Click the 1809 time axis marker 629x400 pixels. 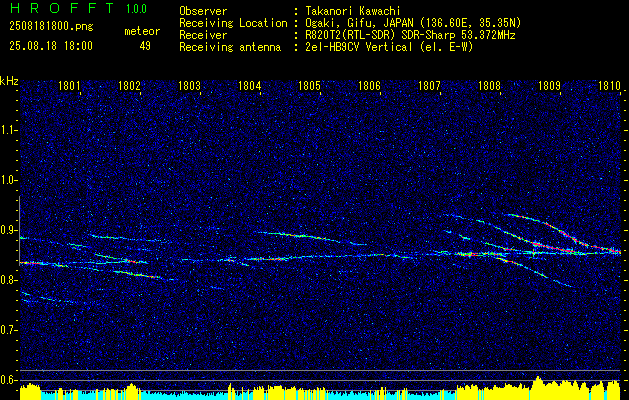549,85
